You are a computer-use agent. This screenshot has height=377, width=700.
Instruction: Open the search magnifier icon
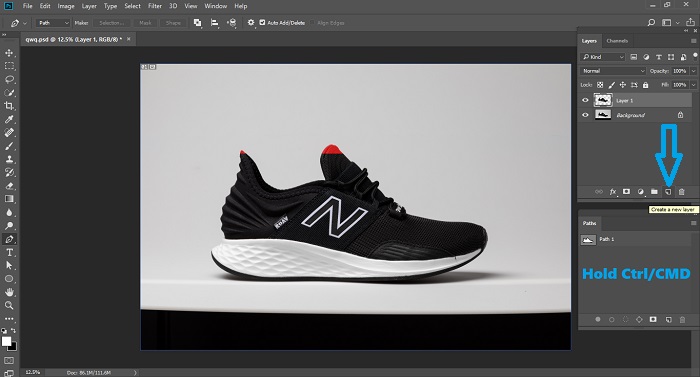pyautogui.click(x=651, y=22)
